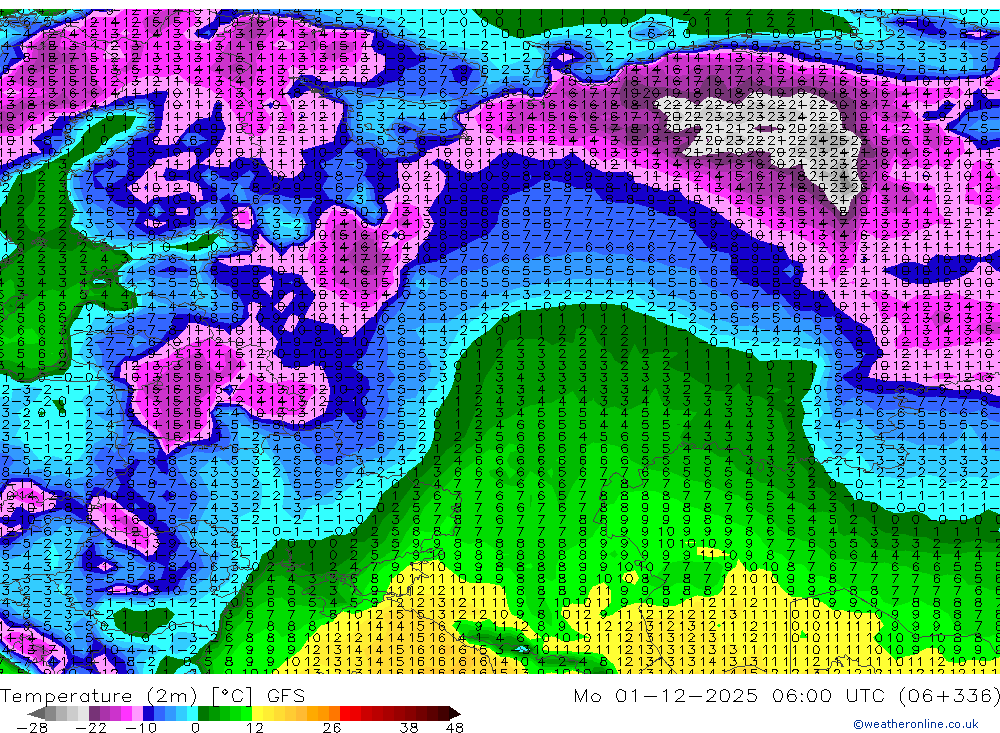The width and height of the screenshot is (1000, 733).
Task: Click the bright yellow swatch above 12
Action: [258, 713]
